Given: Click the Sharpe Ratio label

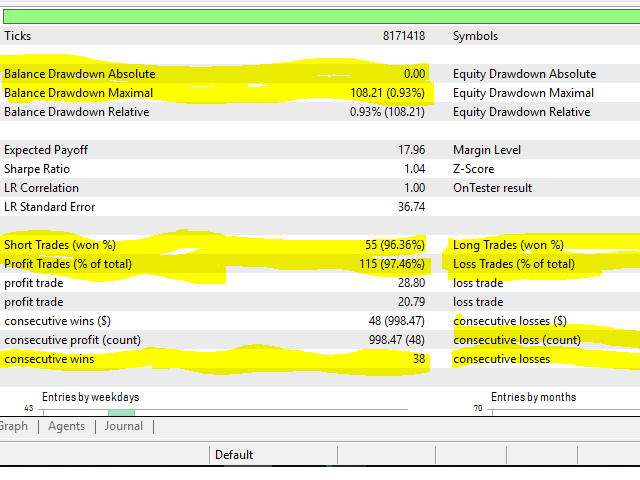Looking at the screenshot, I should pyautogui.click(x=37, y=169).
